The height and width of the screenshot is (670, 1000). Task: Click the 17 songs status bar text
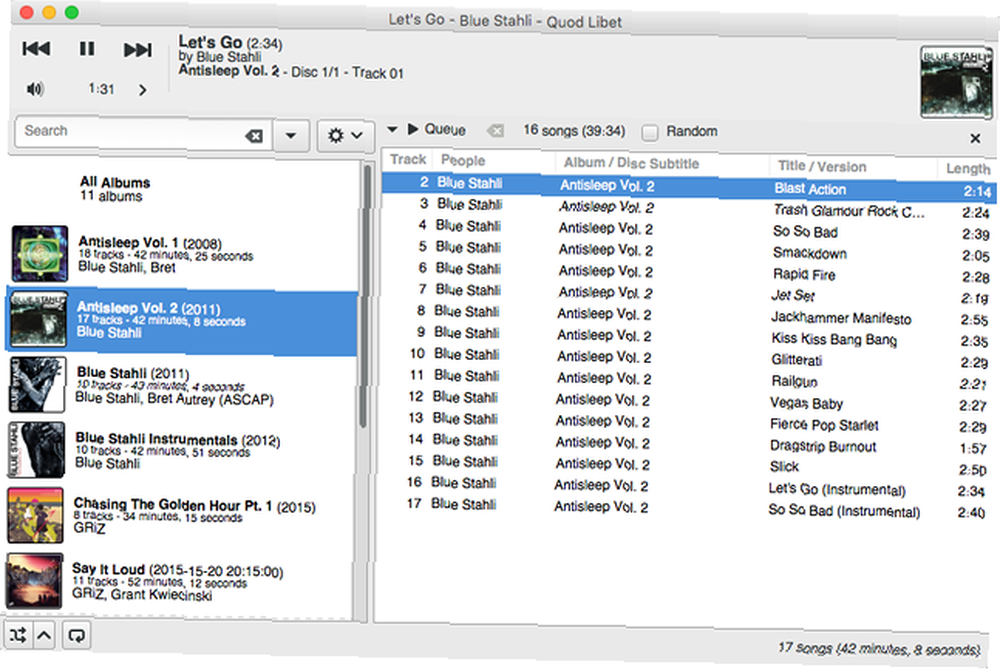pos(879,649)
